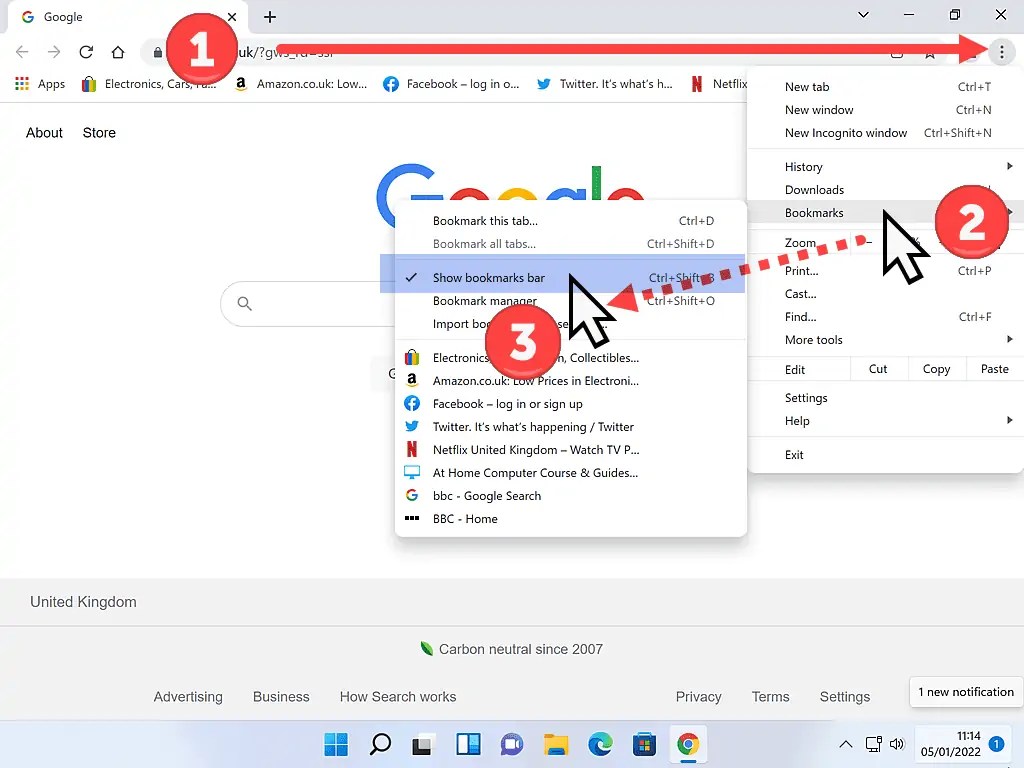The height and width of the screenshot is (768, 1024).
Task: Select New tab in Chrome menu
Action: click(885, 87)
